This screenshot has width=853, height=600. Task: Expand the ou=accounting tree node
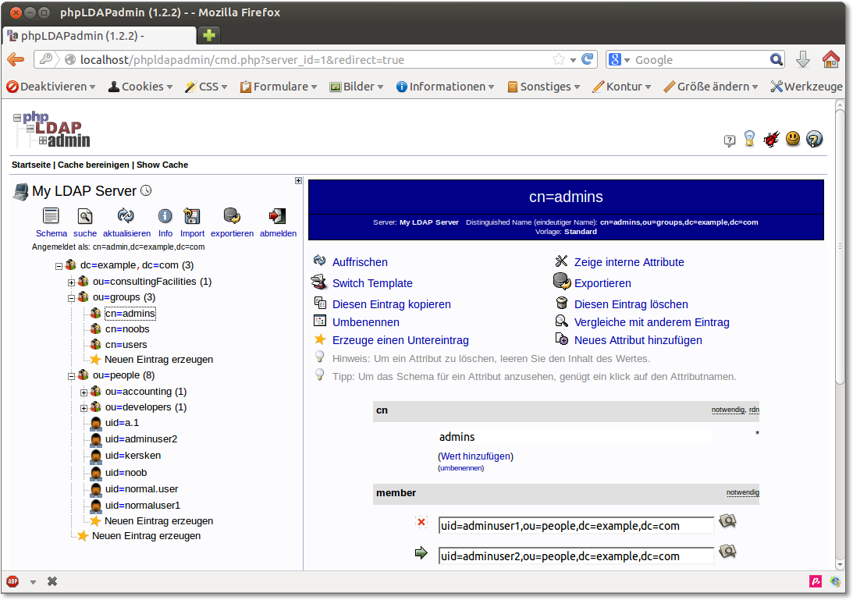84,392
